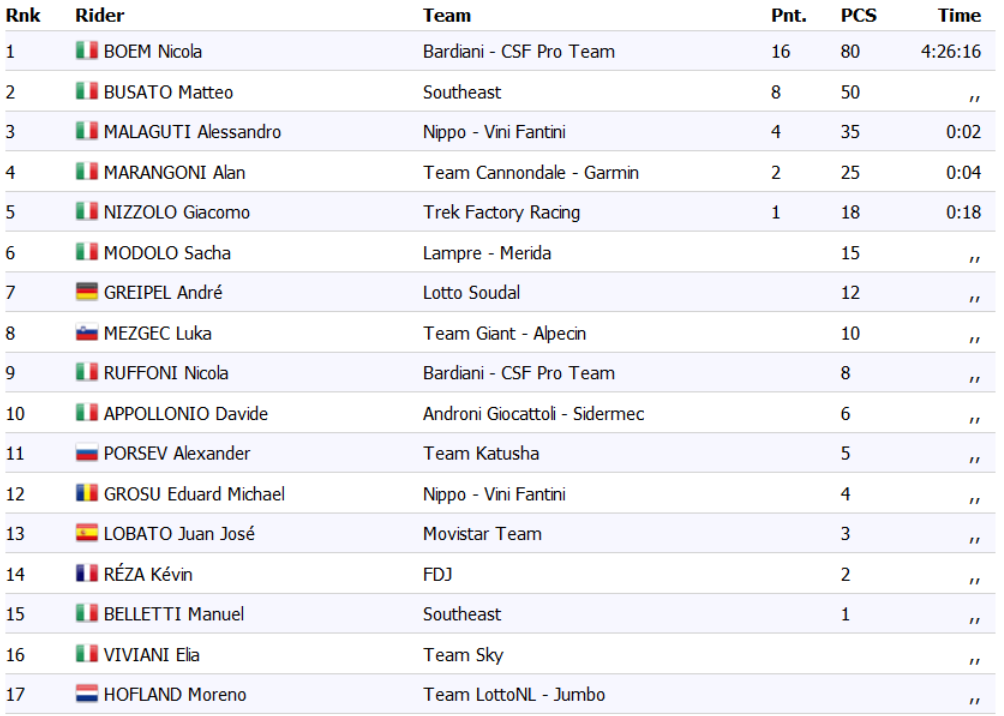
Task: Click the French flag next to RÉZA Kévin
Action: (86, 573)
